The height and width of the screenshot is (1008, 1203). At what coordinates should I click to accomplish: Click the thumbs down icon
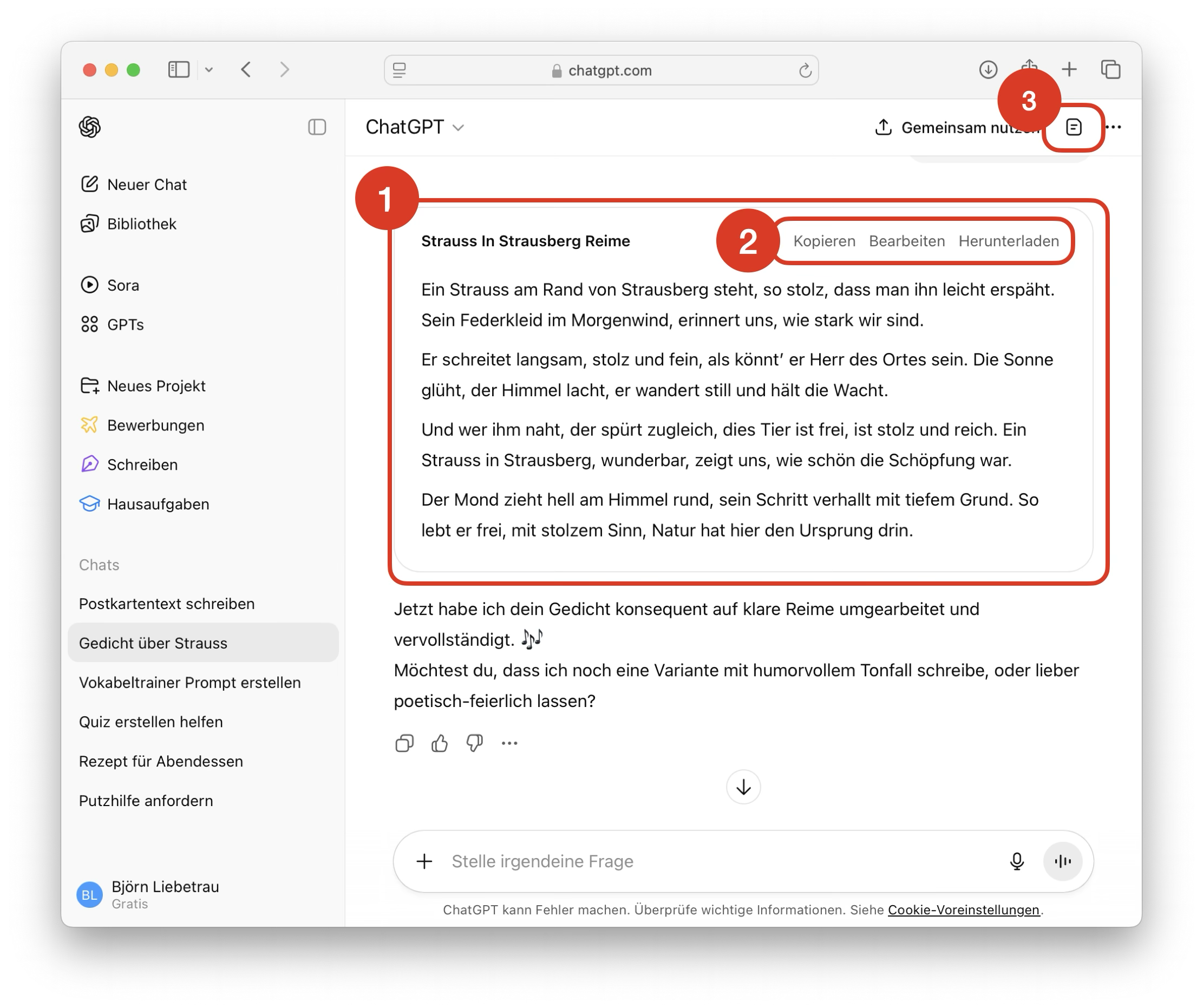474,743
